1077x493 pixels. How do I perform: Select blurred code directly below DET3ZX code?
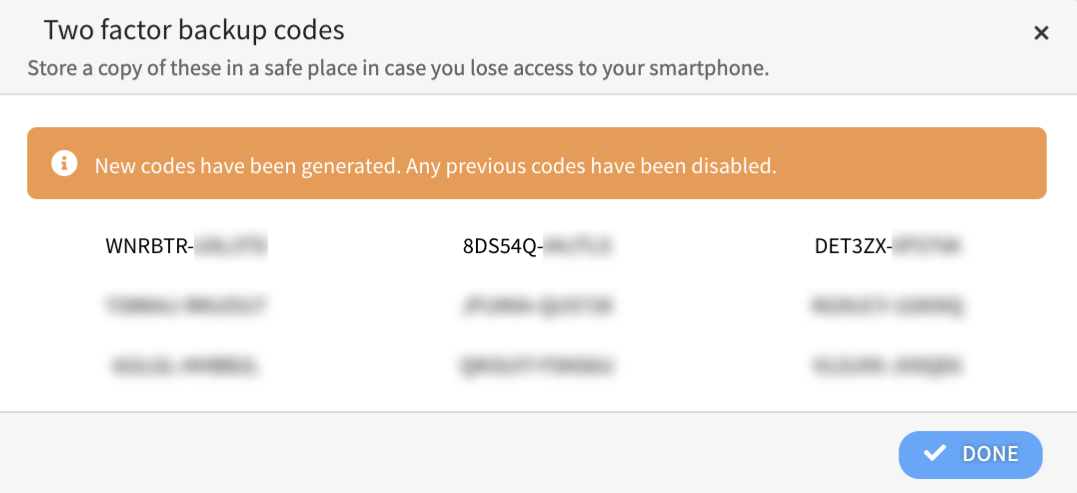888,306
